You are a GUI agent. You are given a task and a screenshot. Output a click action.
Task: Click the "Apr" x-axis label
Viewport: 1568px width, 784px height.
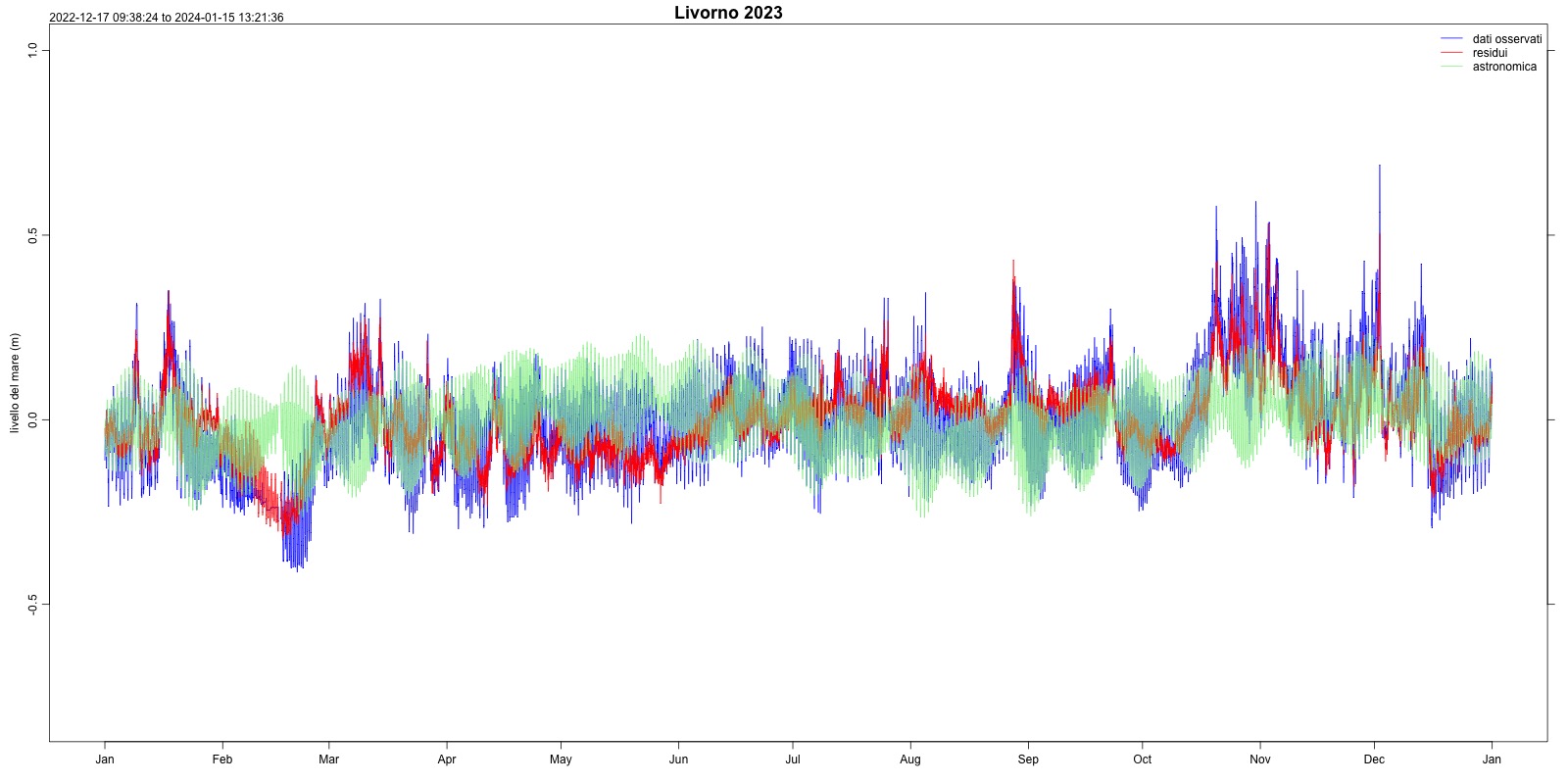447,759
